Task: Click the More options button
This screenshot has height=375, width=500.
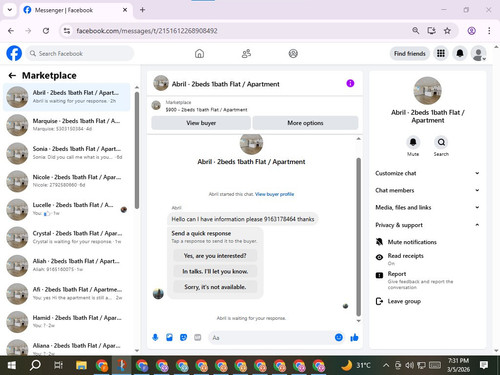Action: point(305,123)
